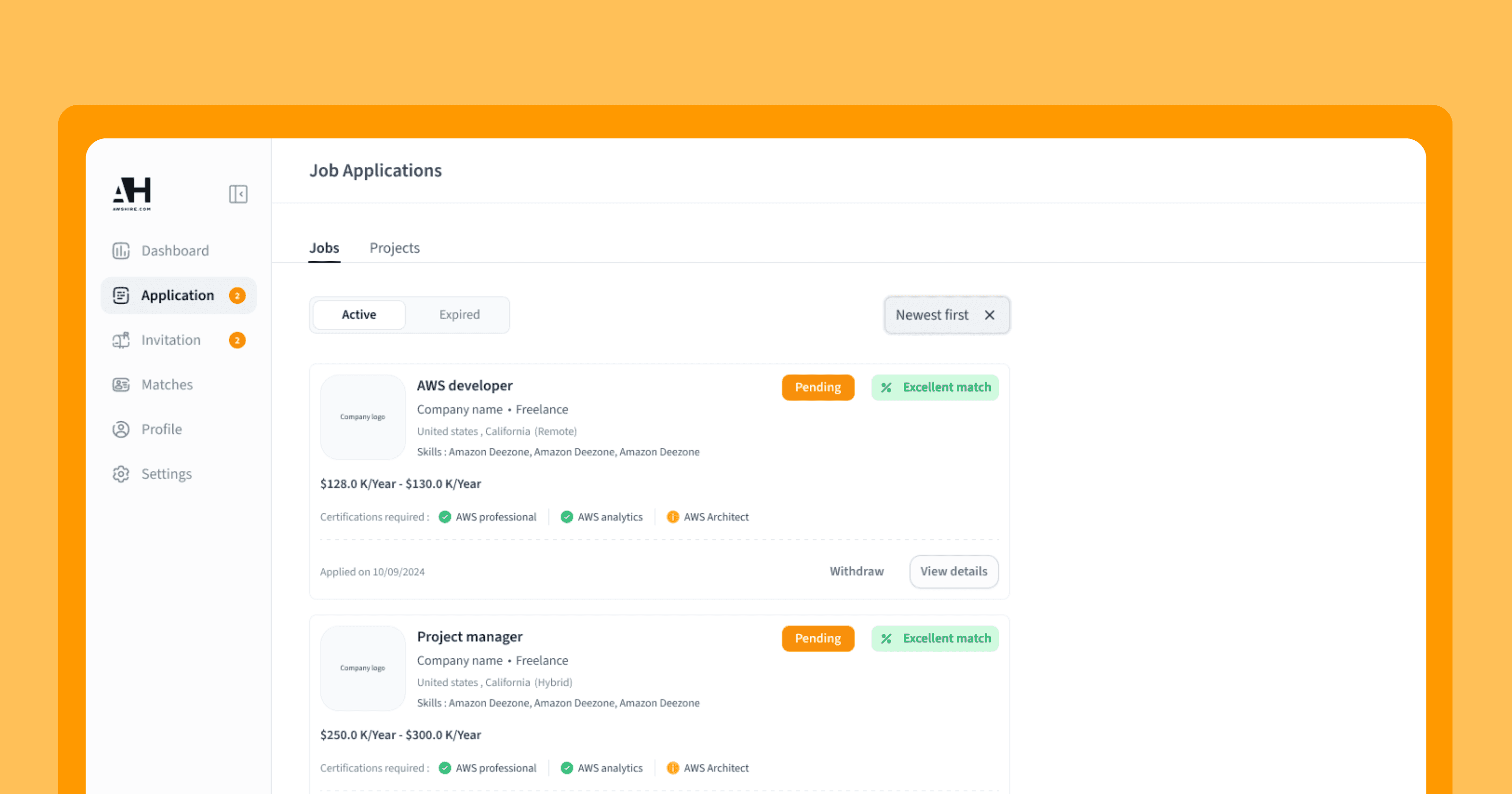The height and width of the screenshot is (794, 1512).
Task: Open Settings via the gear icon
Action: [121, 474]
